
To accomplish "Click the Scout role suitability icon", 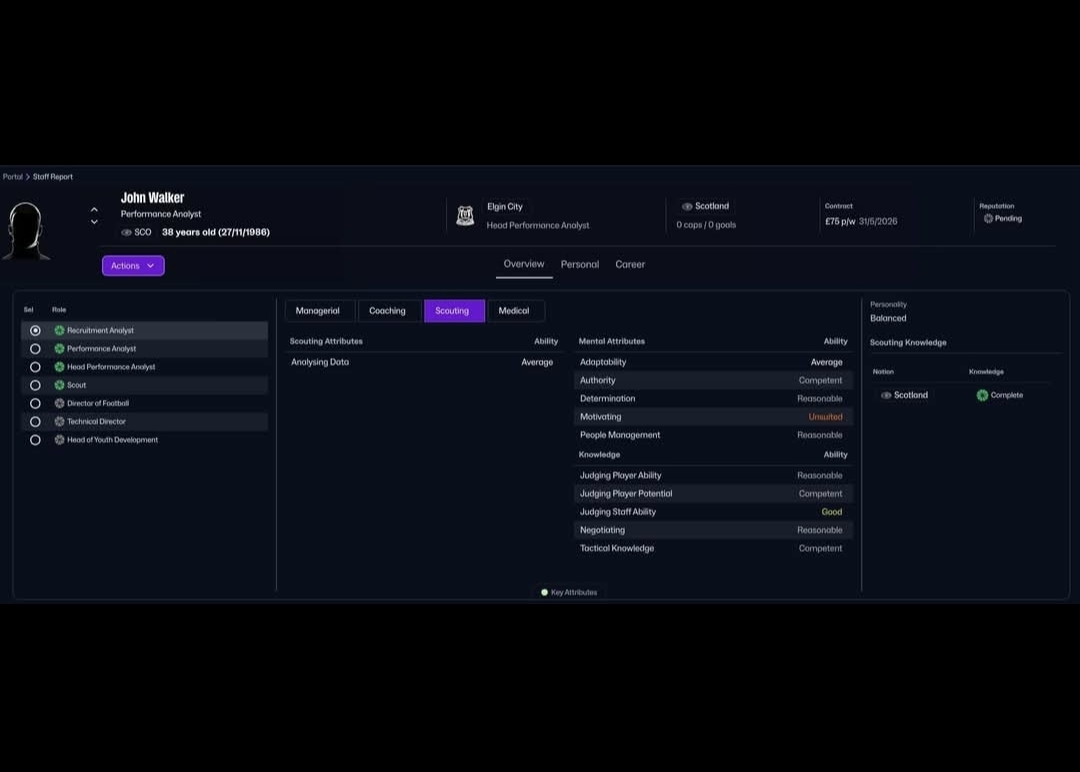I will click(59, 385).
